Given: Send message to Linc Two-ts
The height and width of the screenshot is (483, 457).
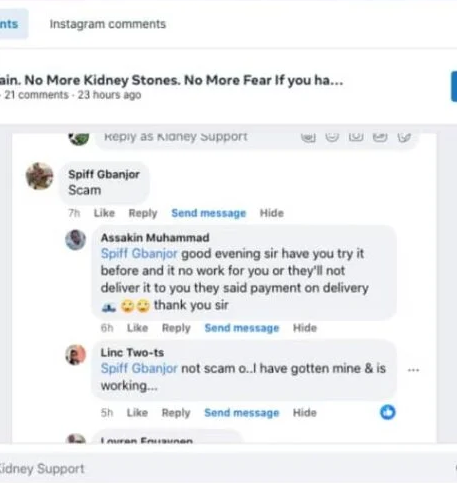Looking at the screenshot, I should tap(242, 413).
